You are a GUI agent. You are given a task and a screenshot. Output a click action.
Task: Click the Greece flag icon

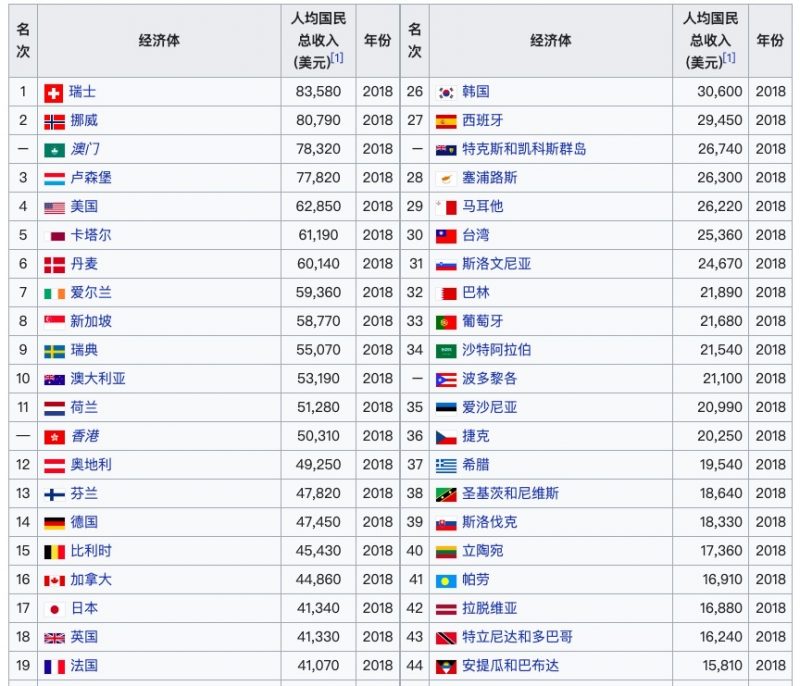pyautogui.click(x=446, y=466)
